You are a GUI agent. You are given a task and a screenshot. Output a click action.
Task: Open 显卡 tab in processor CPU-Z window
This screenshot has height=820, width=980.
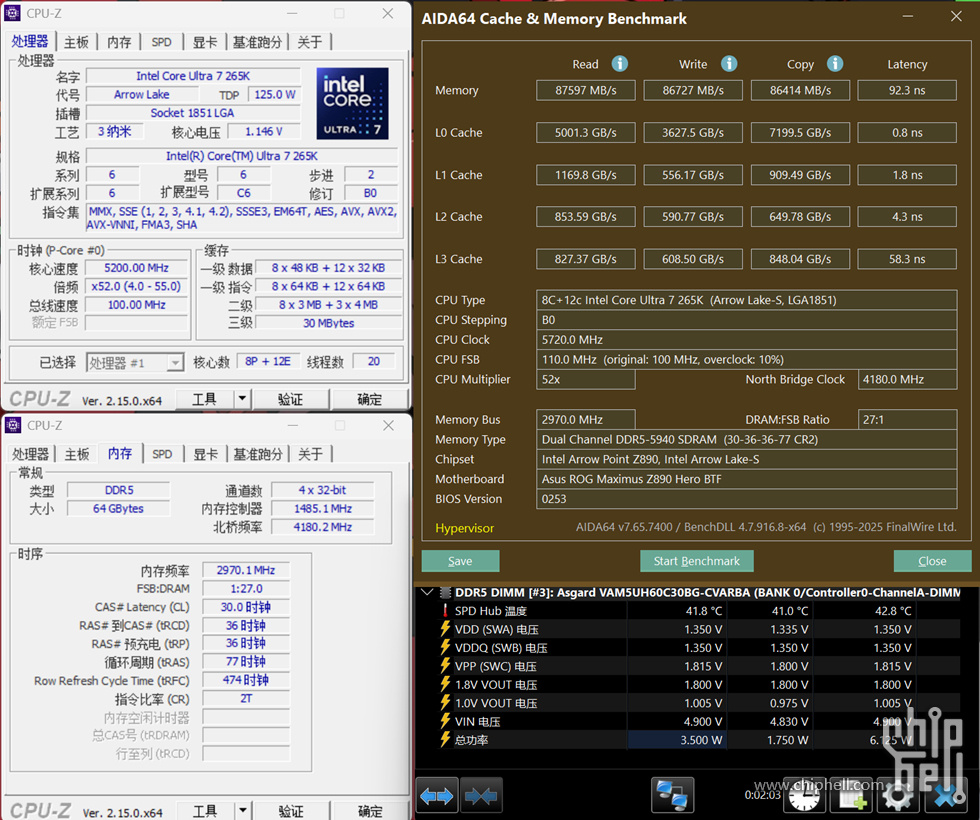coord(204,42)
